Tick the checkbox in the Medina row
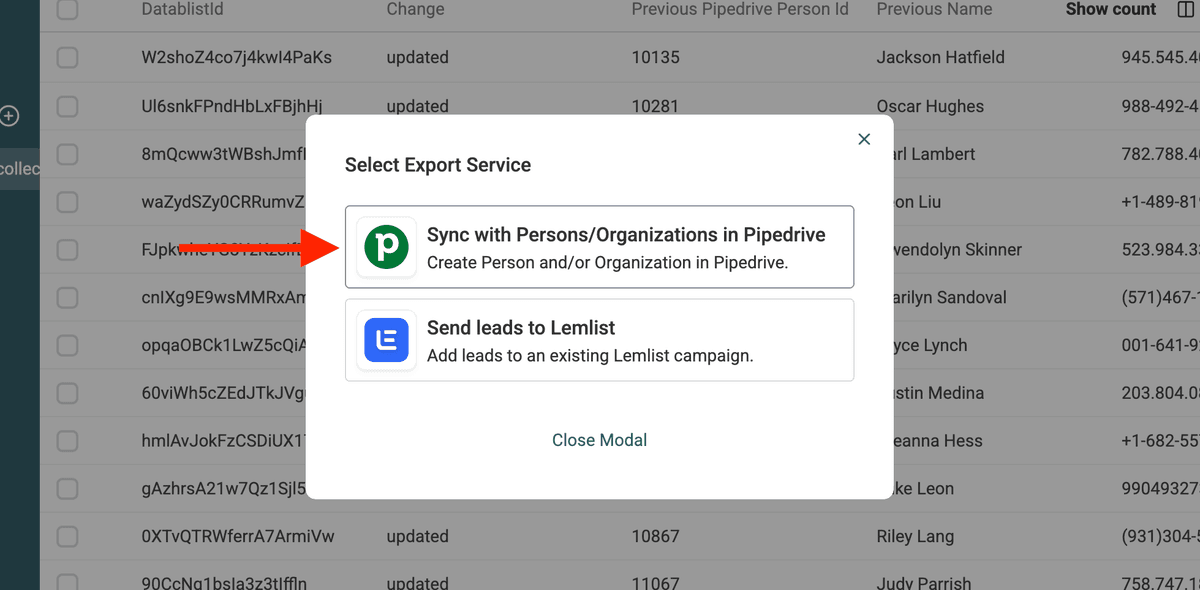This screenshot has width=1200, height=590. tap(67, 393)
